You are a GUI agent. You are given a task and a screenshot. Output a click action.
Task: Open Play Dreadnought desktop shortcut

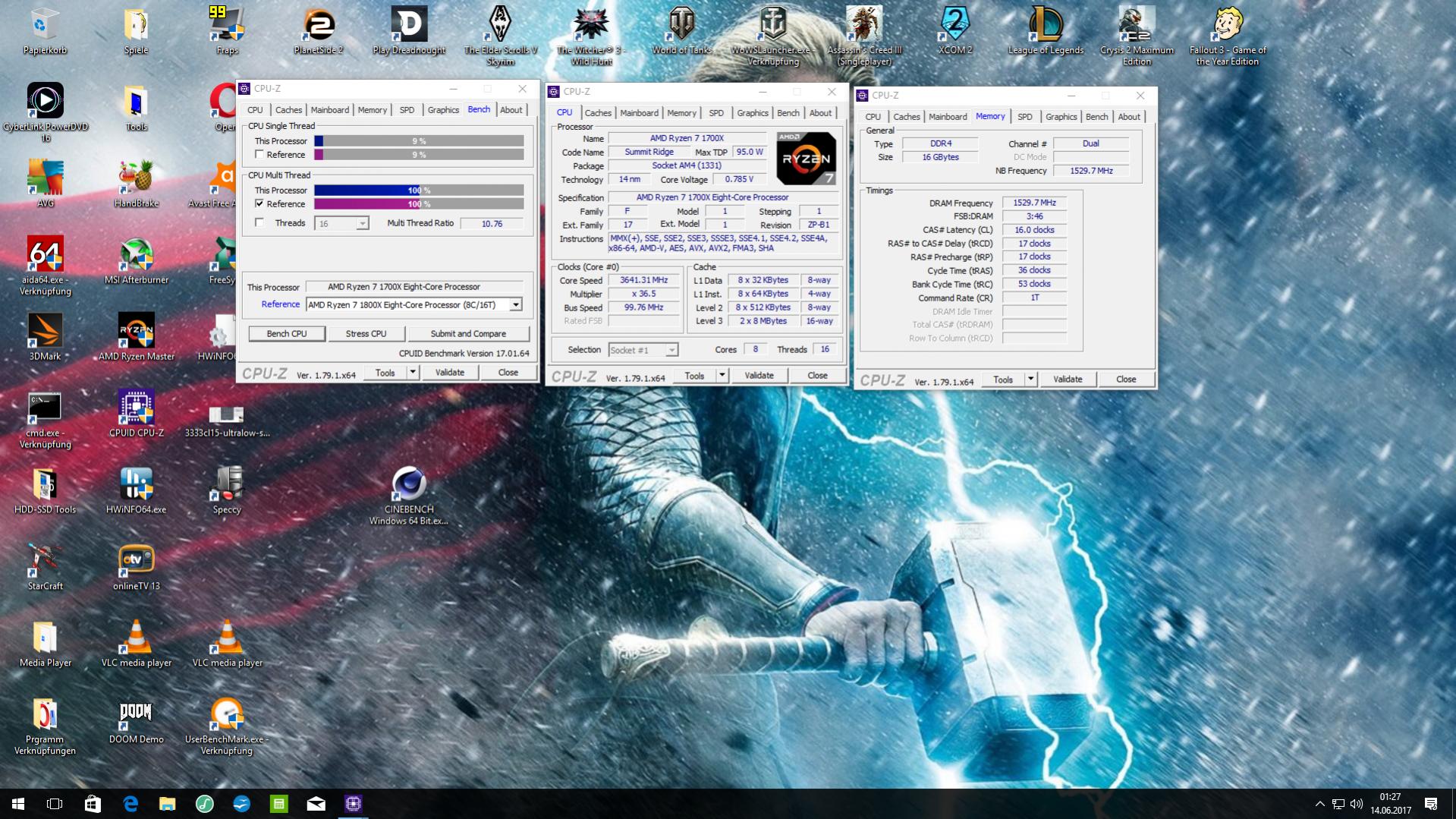(x=409, y=31)
